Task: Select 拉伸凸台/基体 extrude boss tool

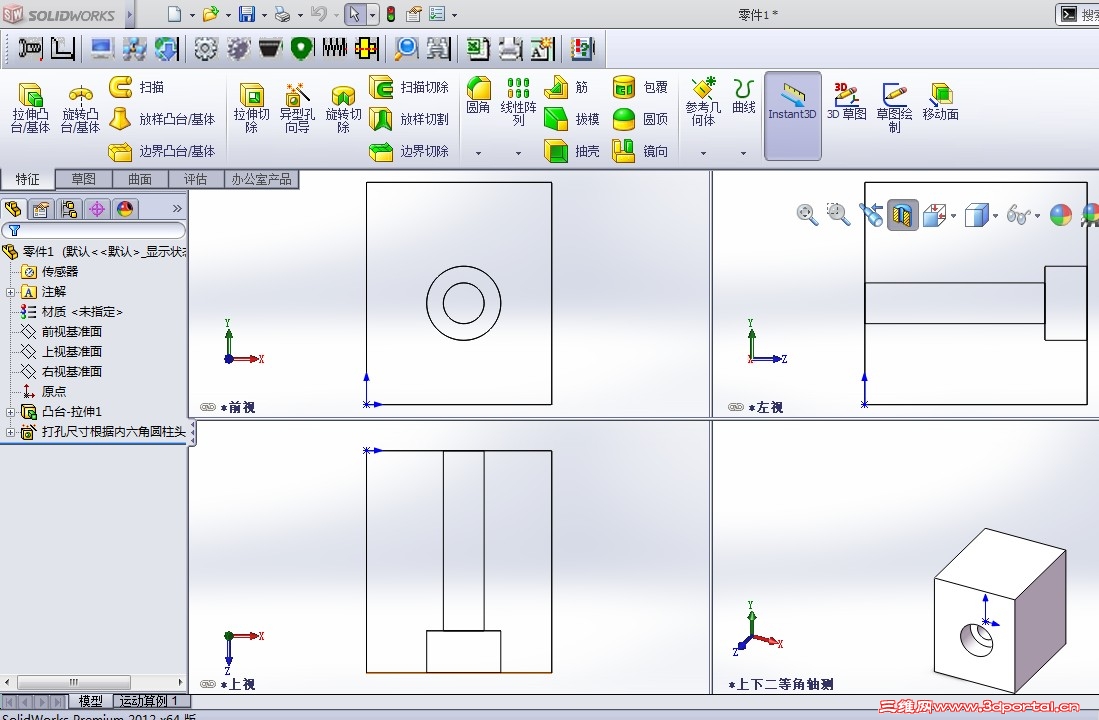Action: click(30, 107)
